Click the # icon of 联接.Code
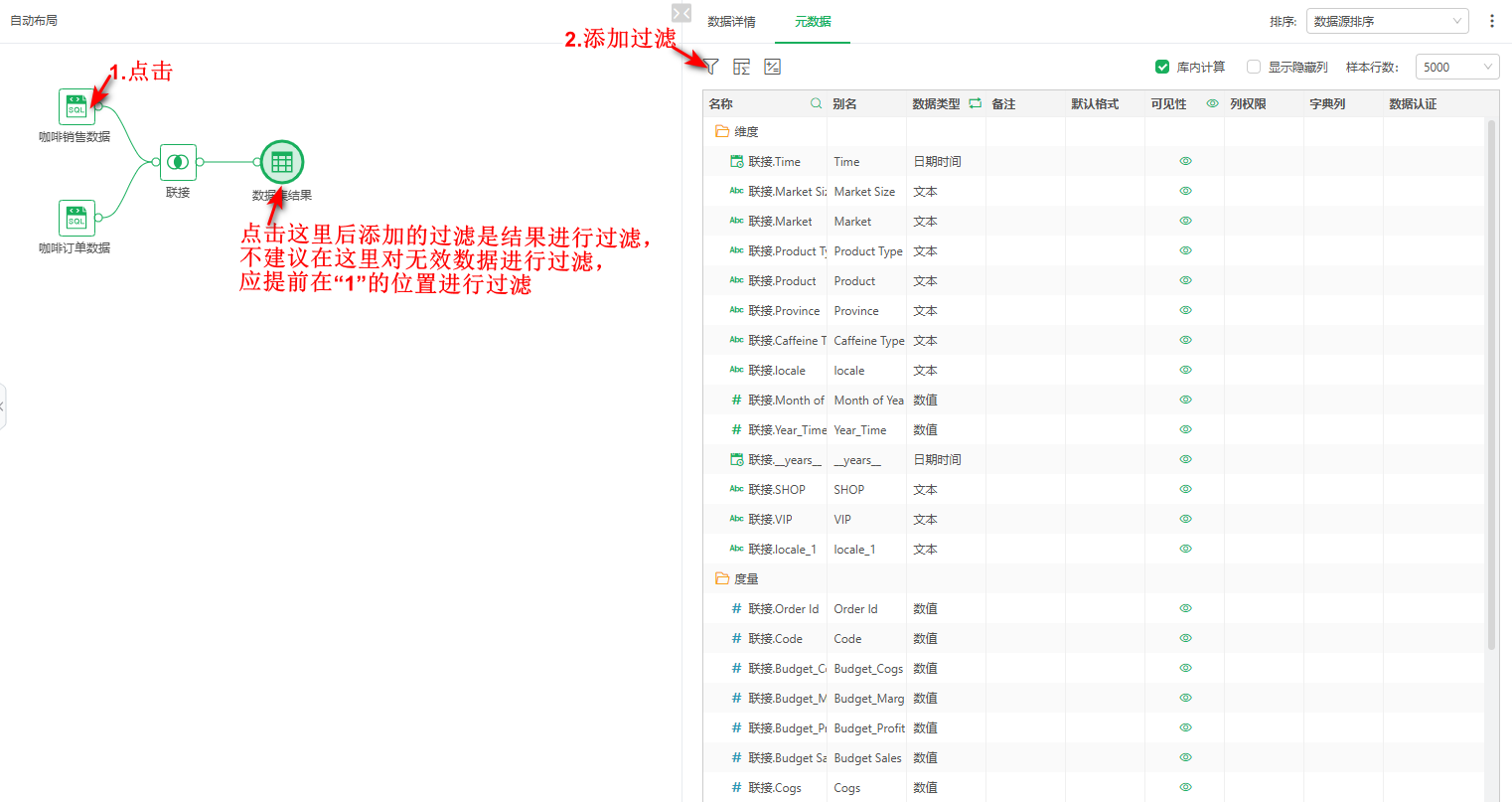The width and height of the screenshot is (1512, 802). (x=736, y=638)
